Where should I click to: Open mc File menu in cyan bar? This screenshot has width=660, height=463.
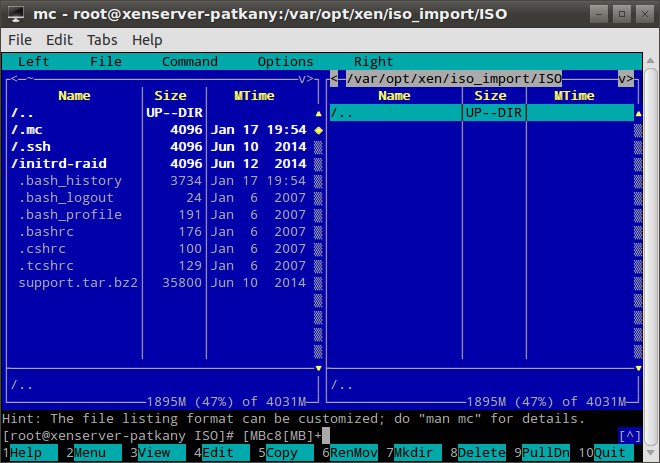[106, 62]
